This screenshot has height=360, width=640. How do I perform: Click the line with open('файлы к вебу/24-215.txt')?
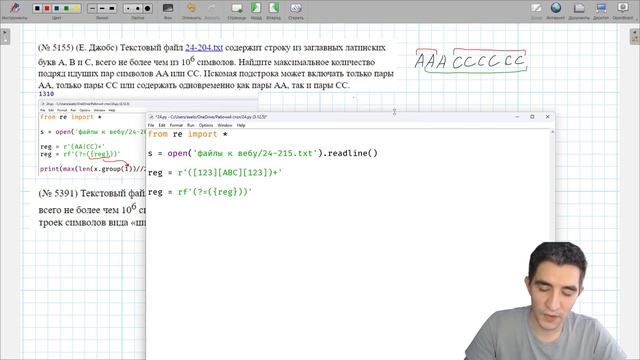(263, 153)
